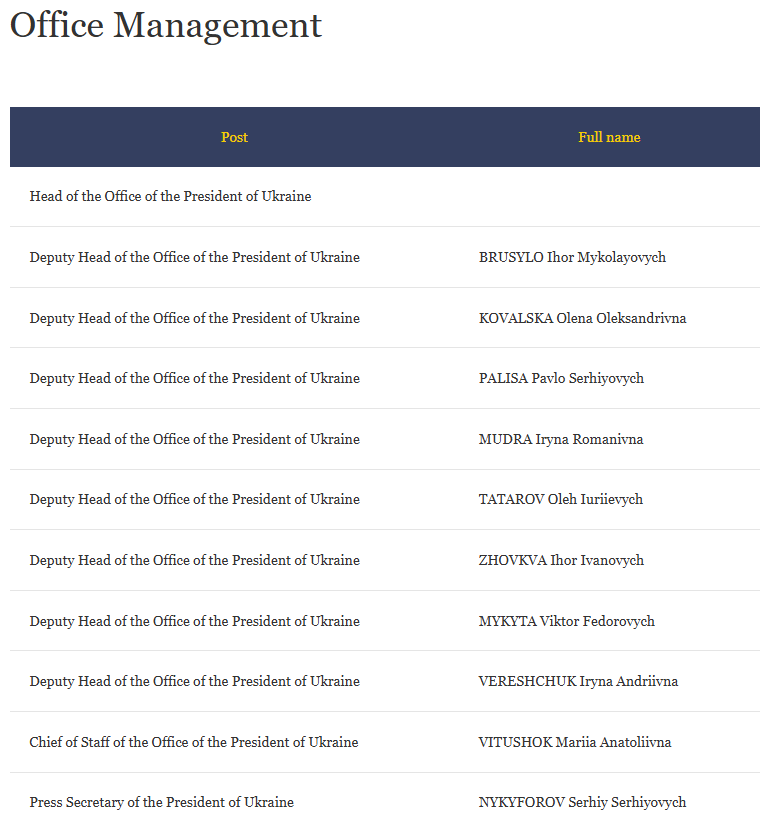Click MYKYTA Viktor Fedorovych in the list

(566, 622)
